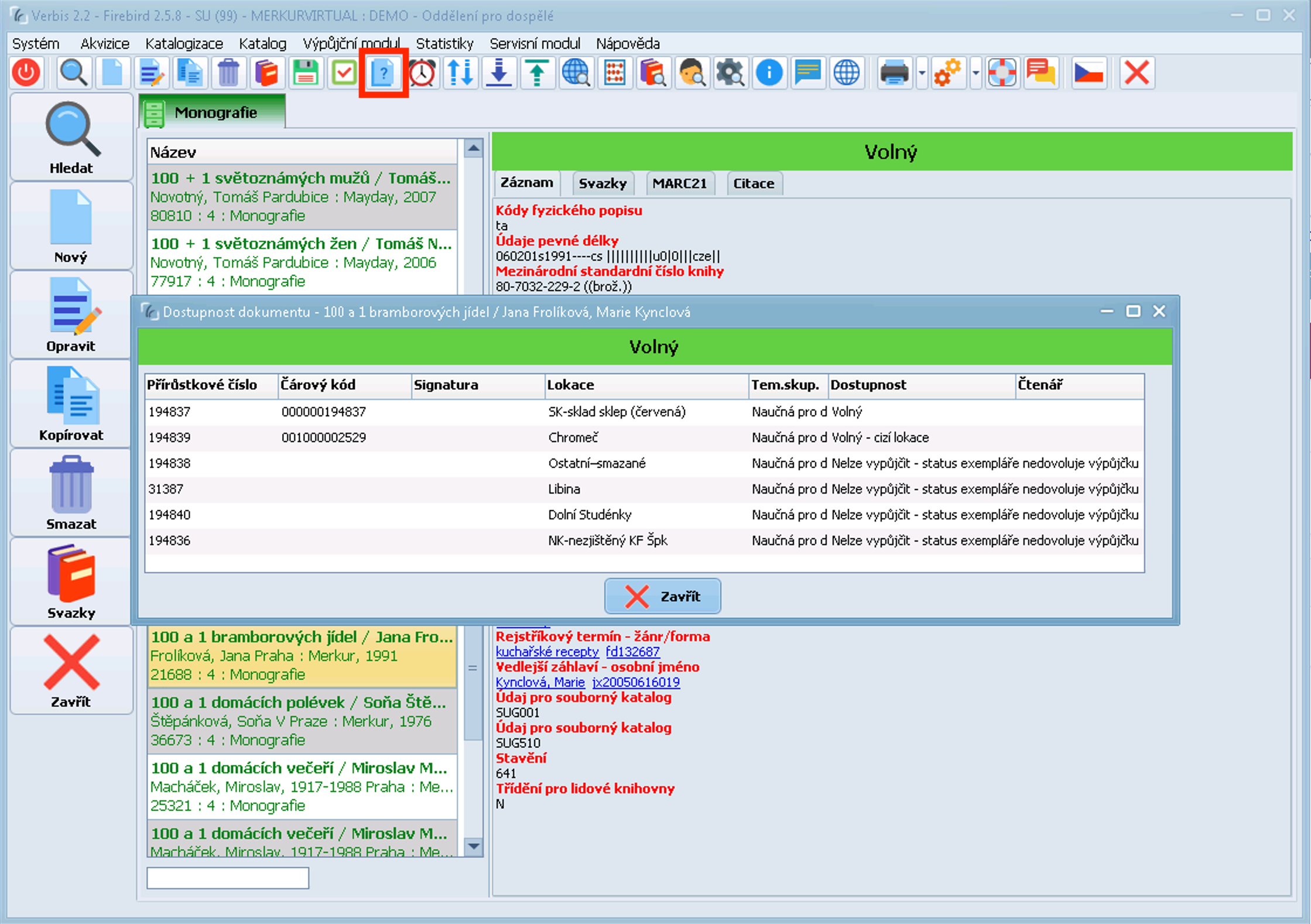Open the Katalogizace menu

point(184,43)
